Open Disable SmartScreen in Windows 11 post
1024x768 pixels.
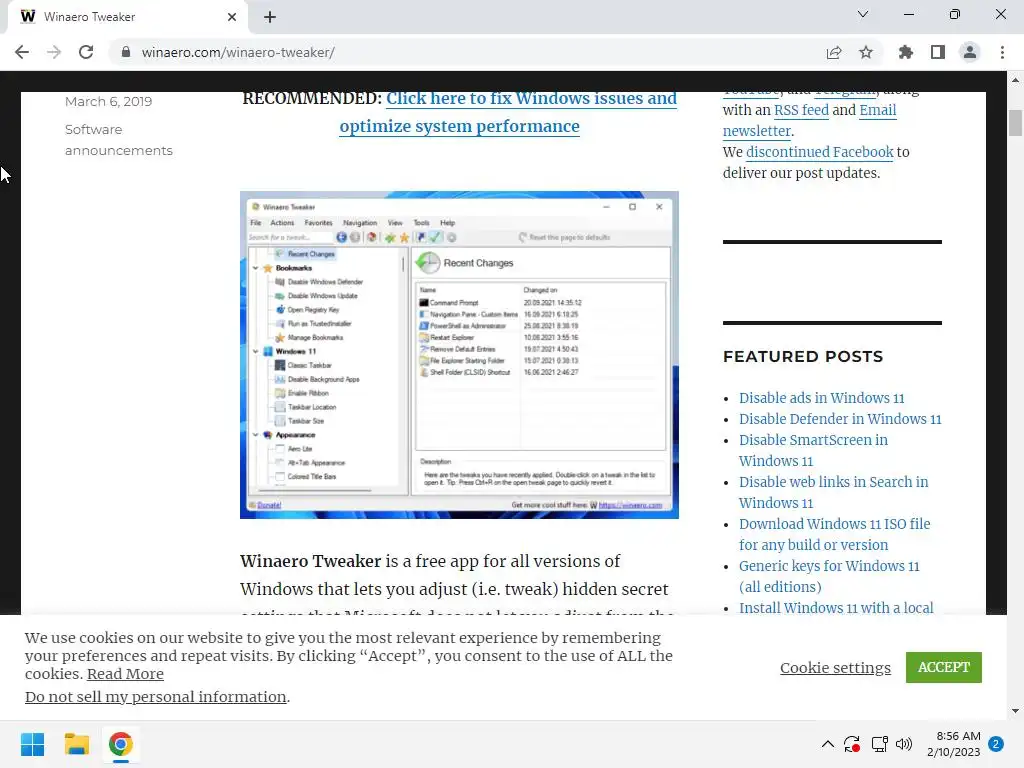(x=813, y=450)
